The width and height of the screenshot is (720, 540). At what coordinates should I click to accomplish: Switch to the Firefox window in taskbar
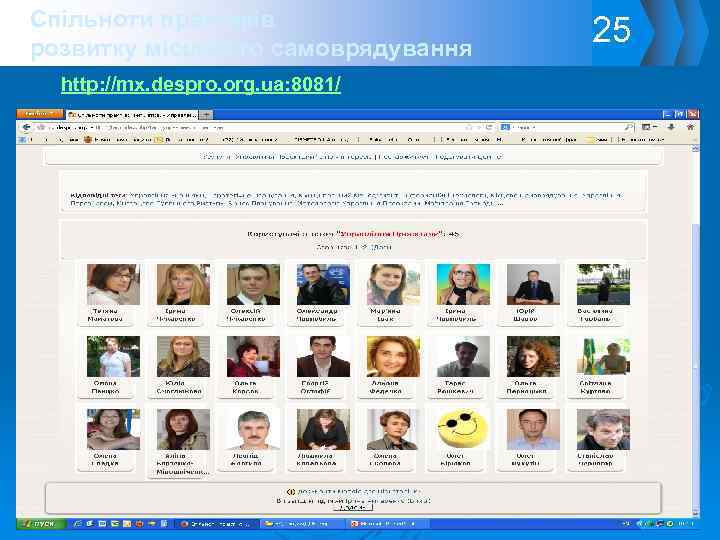pos(218,523)
